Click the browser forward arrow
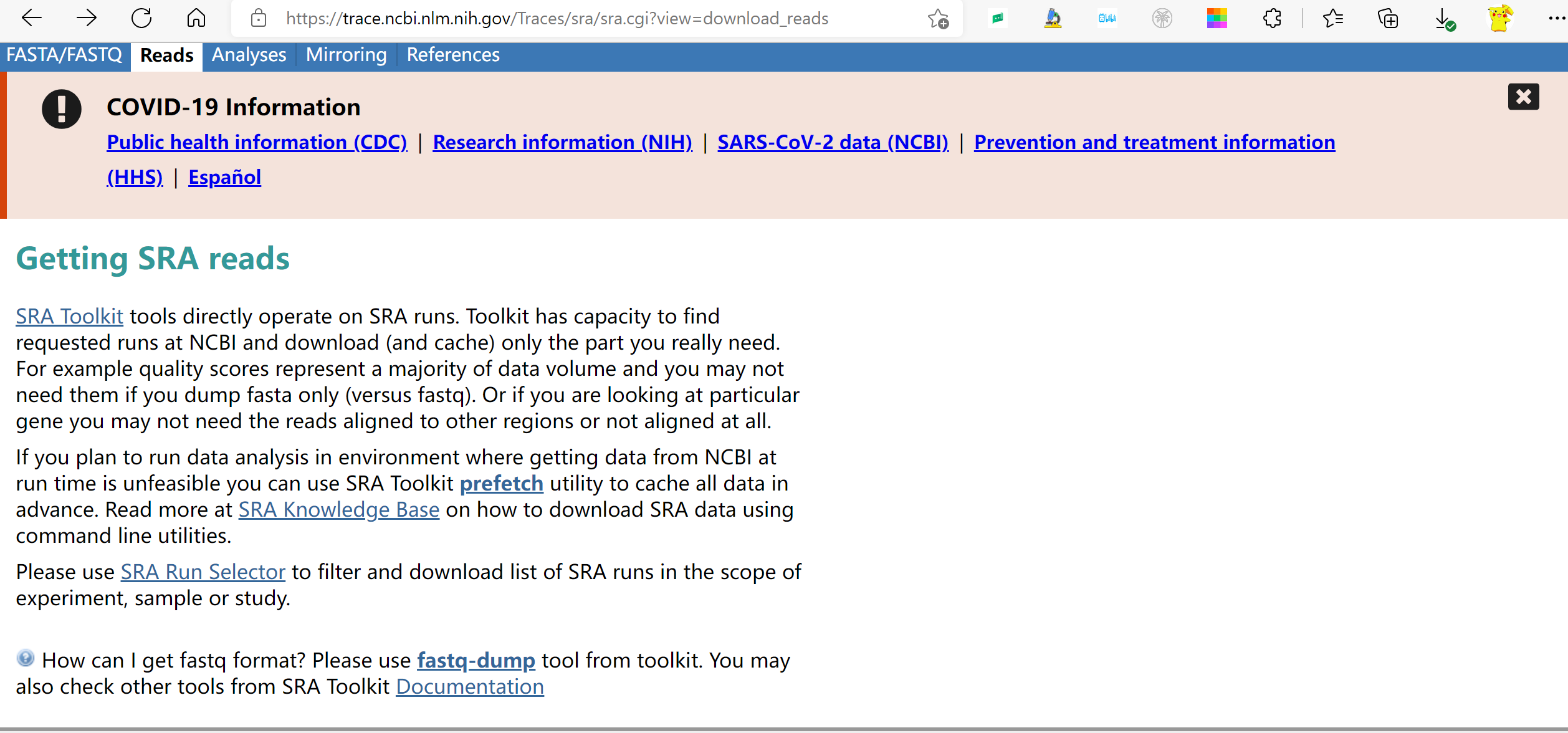 pyautogui.click(x=86, y=19)
